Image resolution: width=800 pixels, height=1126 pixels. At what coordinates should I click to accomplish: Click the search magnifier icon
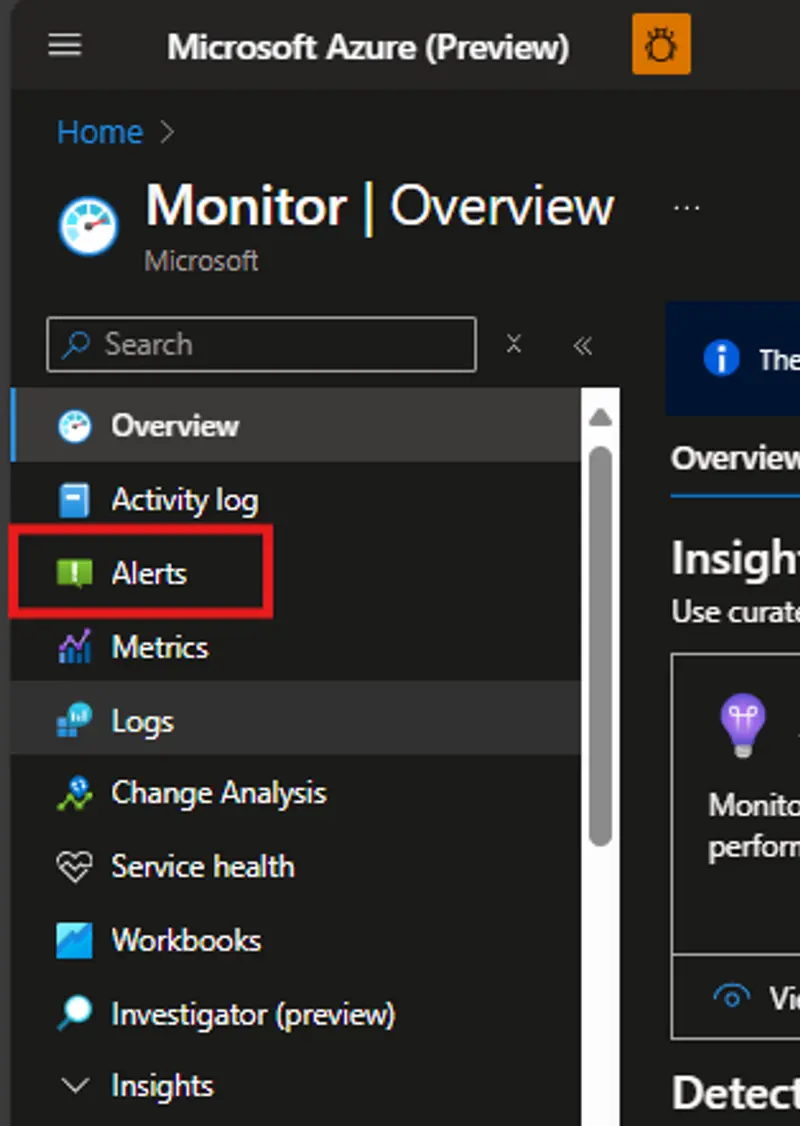pyautogui.click(x=75, y=345)
